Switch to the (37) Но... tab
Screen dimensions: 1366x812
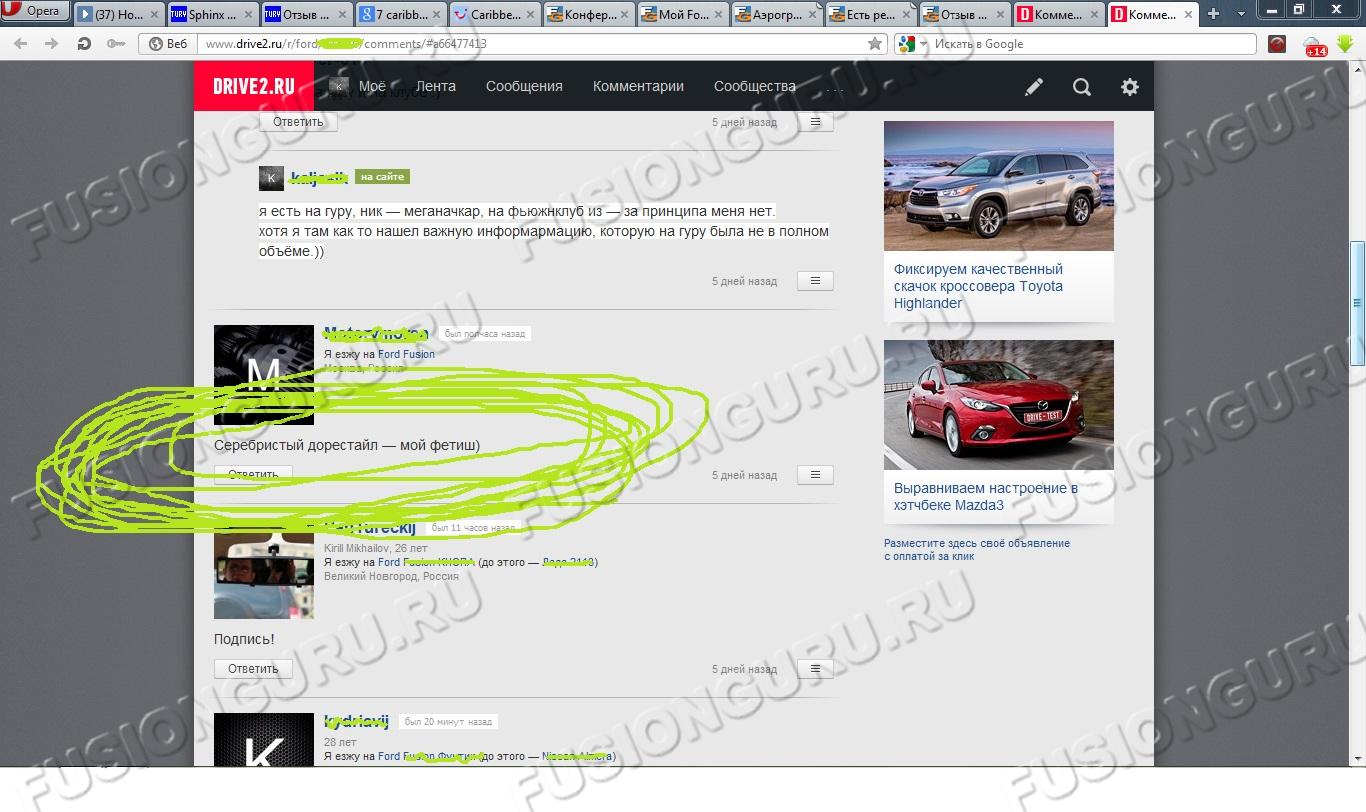[x=118, y=14]
